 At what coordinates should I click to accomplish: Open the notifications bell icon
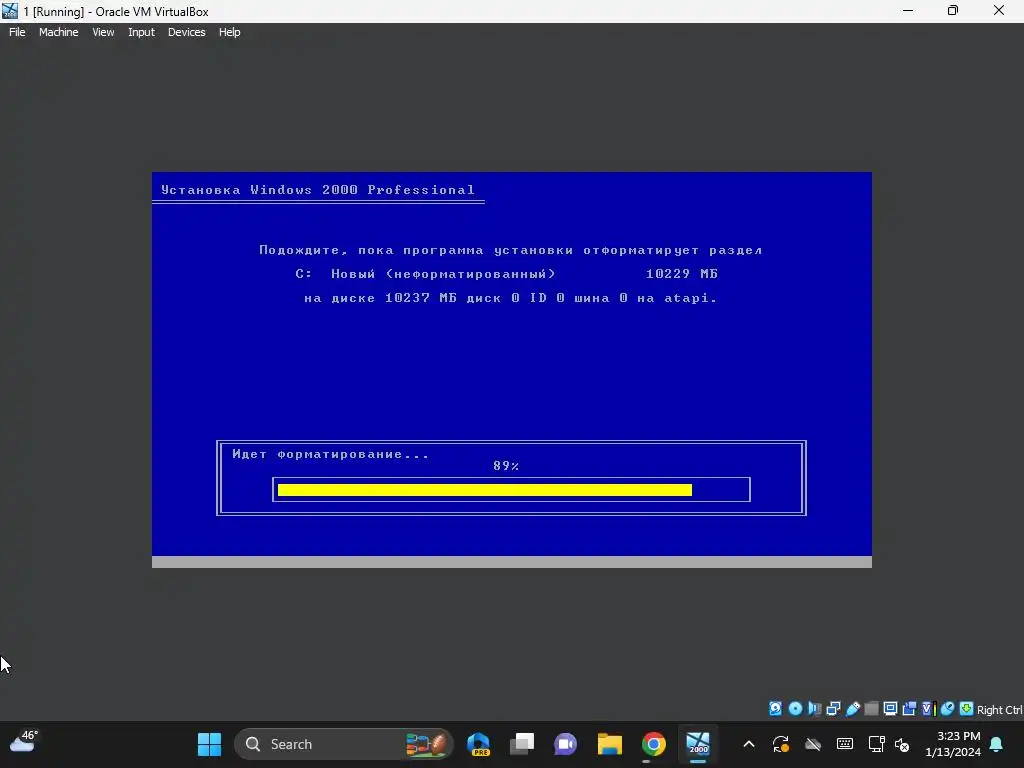(997, 744)
